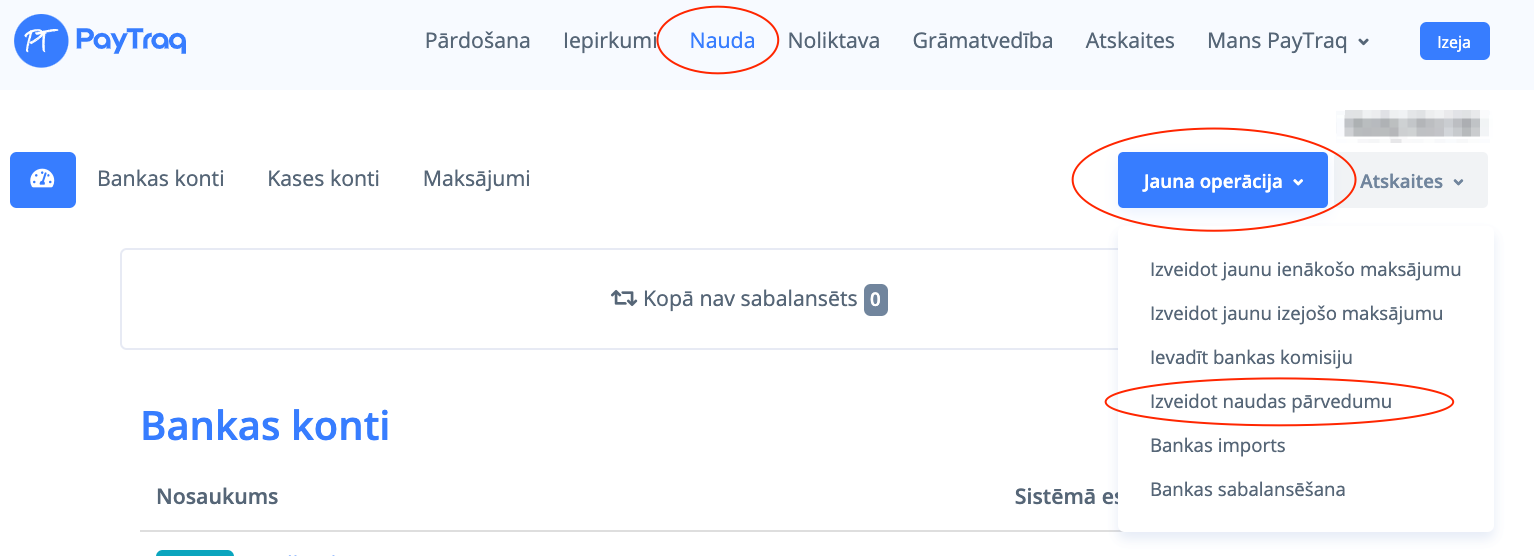Switch to the Kases konti tab
The image size is (1534, 556).
(323, 179)
